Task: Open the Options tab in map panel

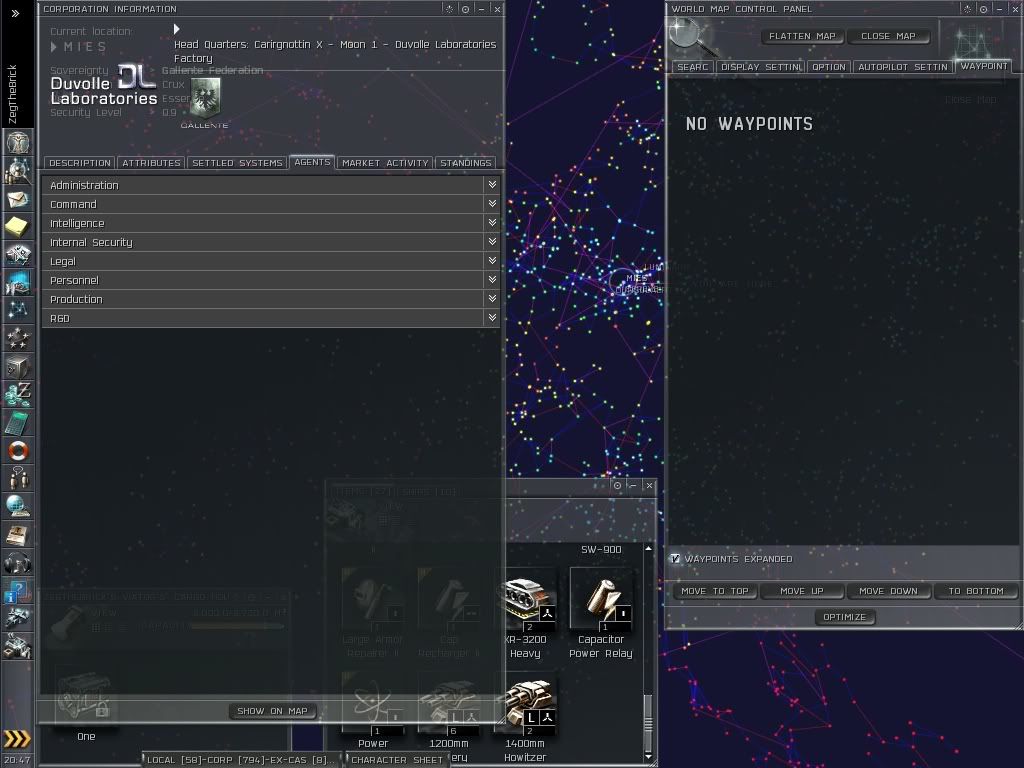Action: 829,67
